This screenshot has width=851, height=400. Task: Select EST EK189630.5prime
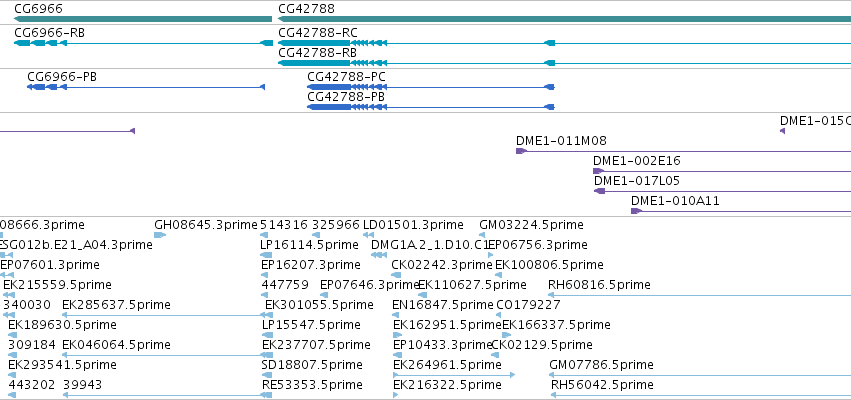coord(62,326)
